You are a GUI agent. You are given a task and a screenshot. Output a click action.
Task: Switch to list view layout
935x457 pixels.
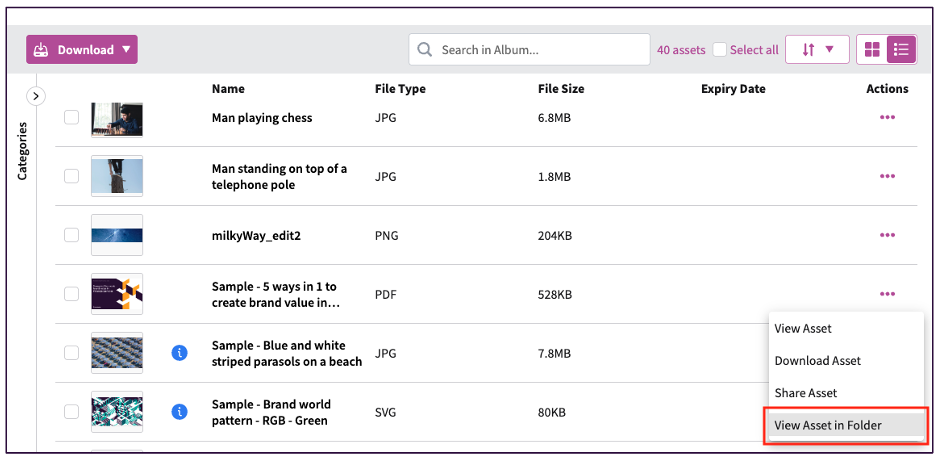901,50
